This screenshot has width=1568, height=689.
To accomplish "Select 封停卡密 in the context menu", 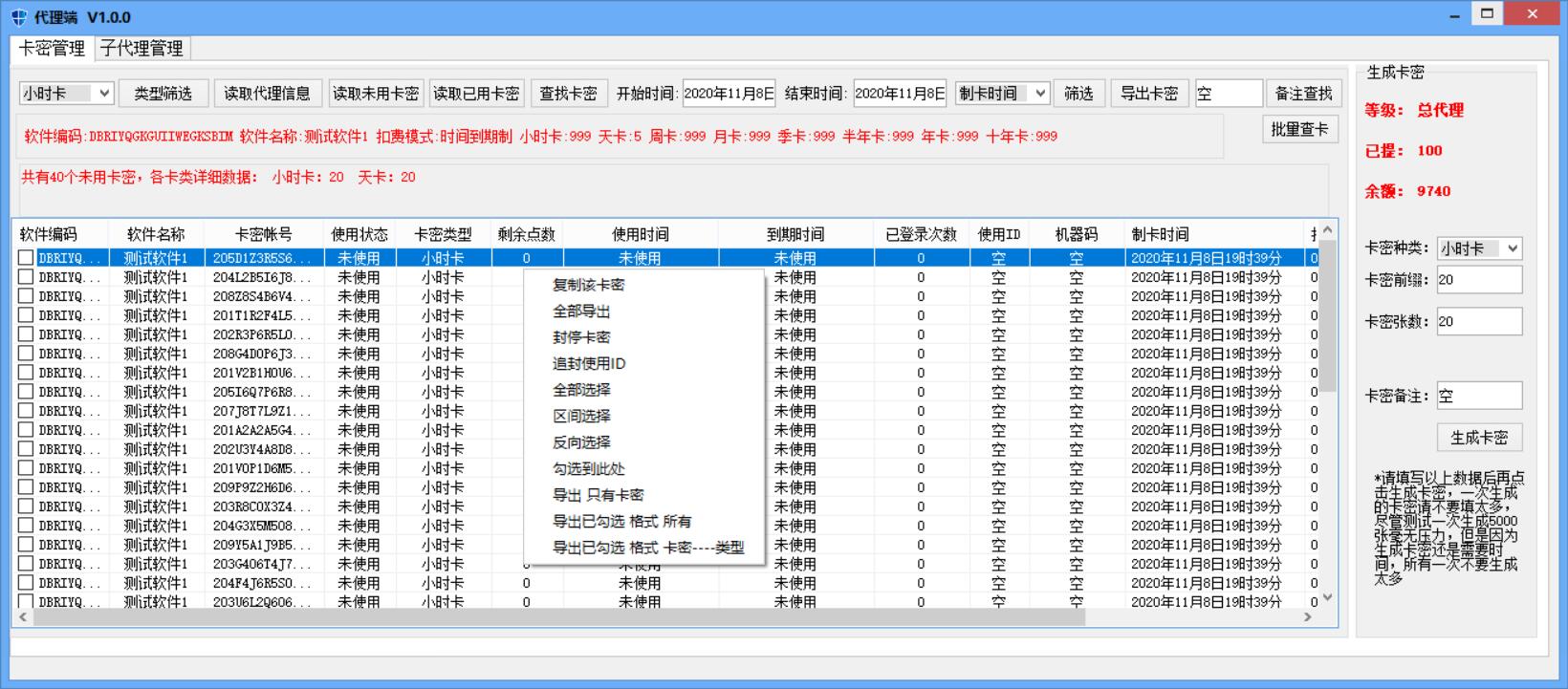I will (581, 337).
